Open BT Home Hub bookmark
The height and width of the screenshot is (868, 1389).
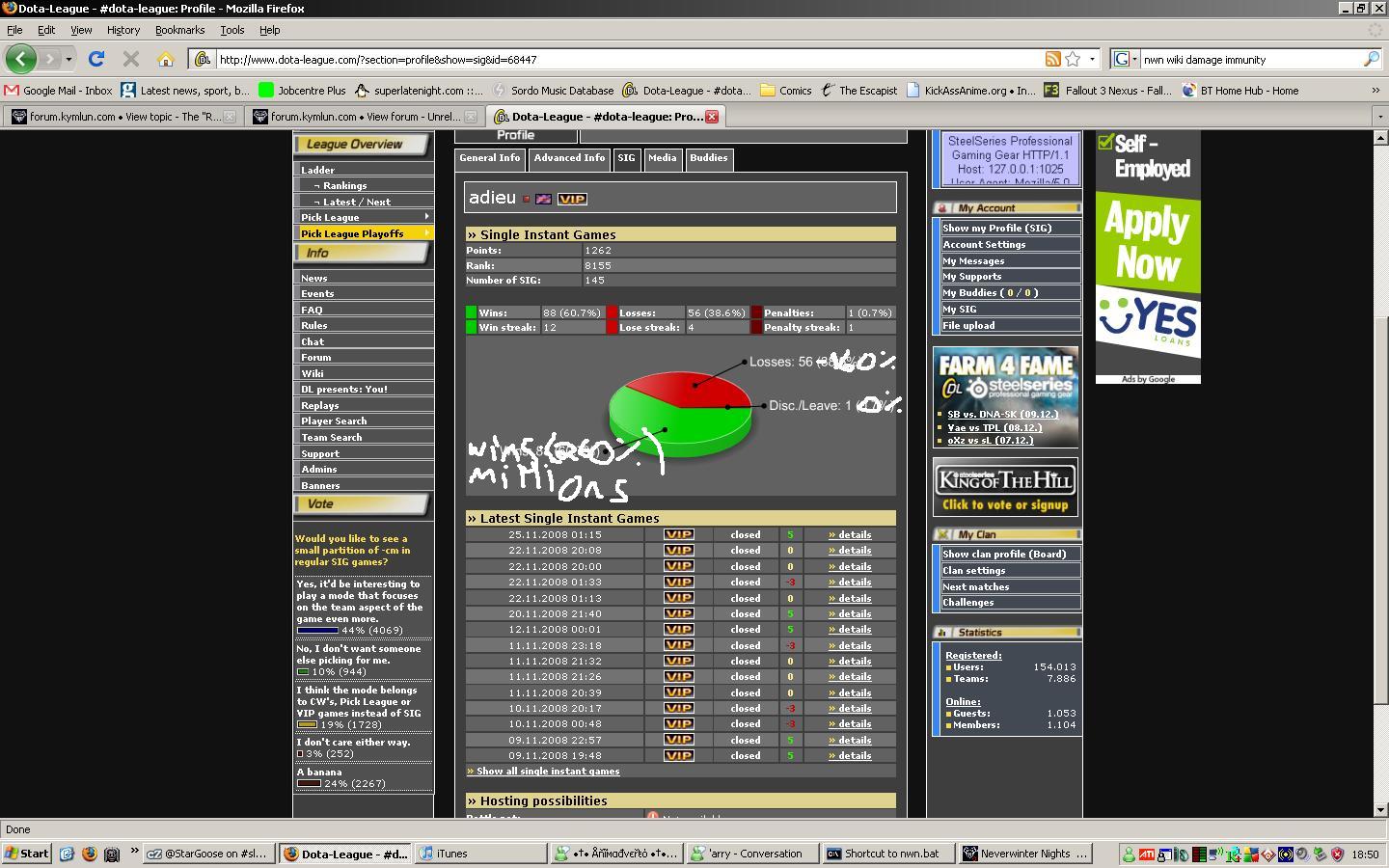[1241, 90]
